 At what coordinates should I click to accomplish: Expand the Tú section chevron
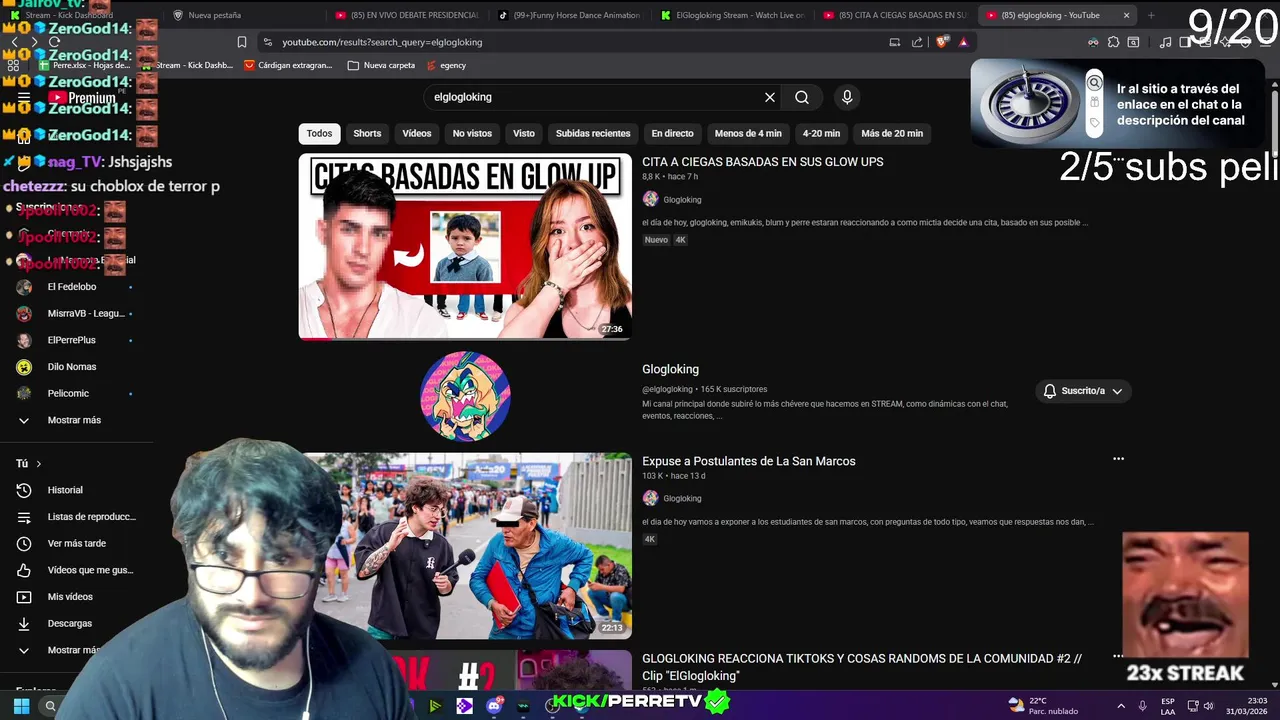pos(39,464)
